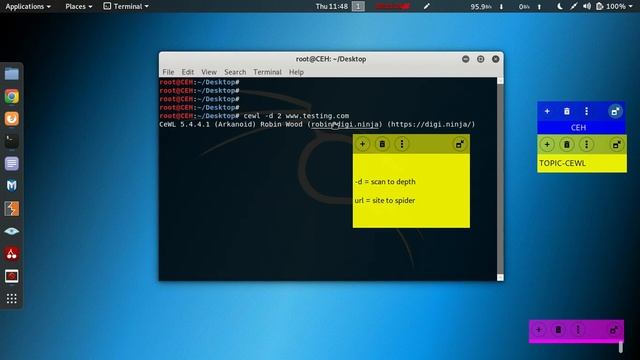
Task: Open the clock Thu 11:48 calendar
Action: pos(331,6)
